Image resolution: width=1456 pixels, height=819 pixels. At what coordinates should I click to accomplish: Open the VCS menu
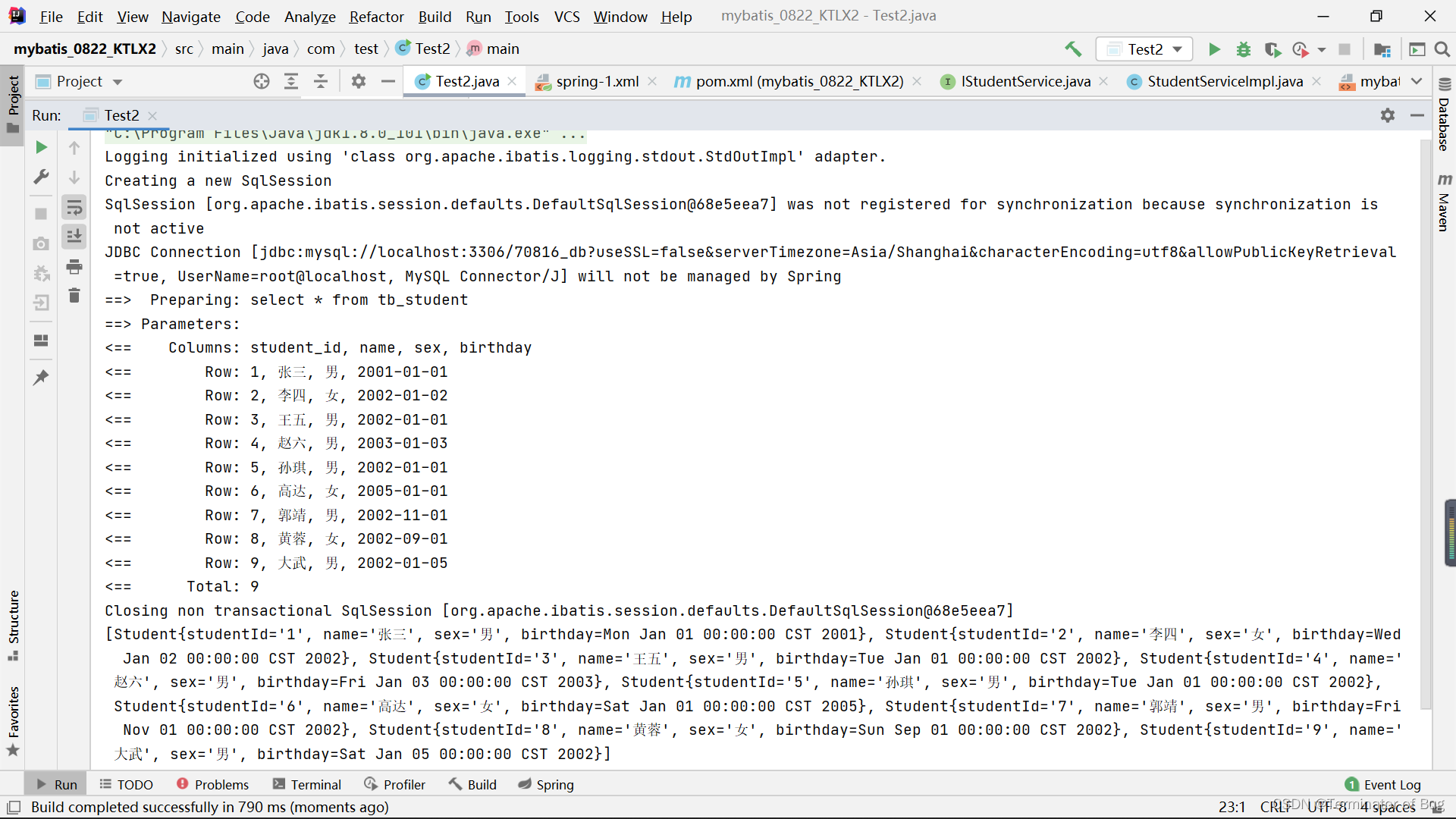(x=566, y=16)
